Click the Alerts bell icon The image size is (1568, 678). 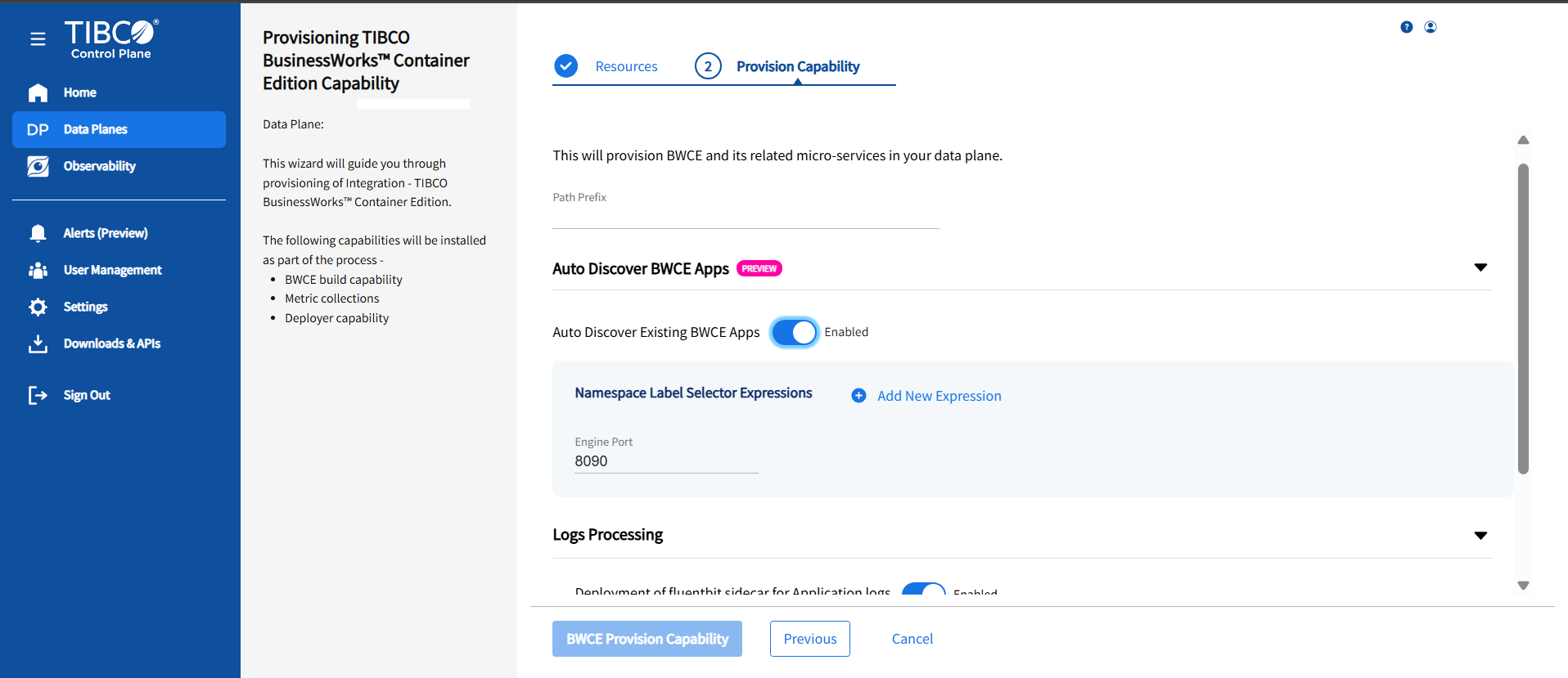coord(38,234)
